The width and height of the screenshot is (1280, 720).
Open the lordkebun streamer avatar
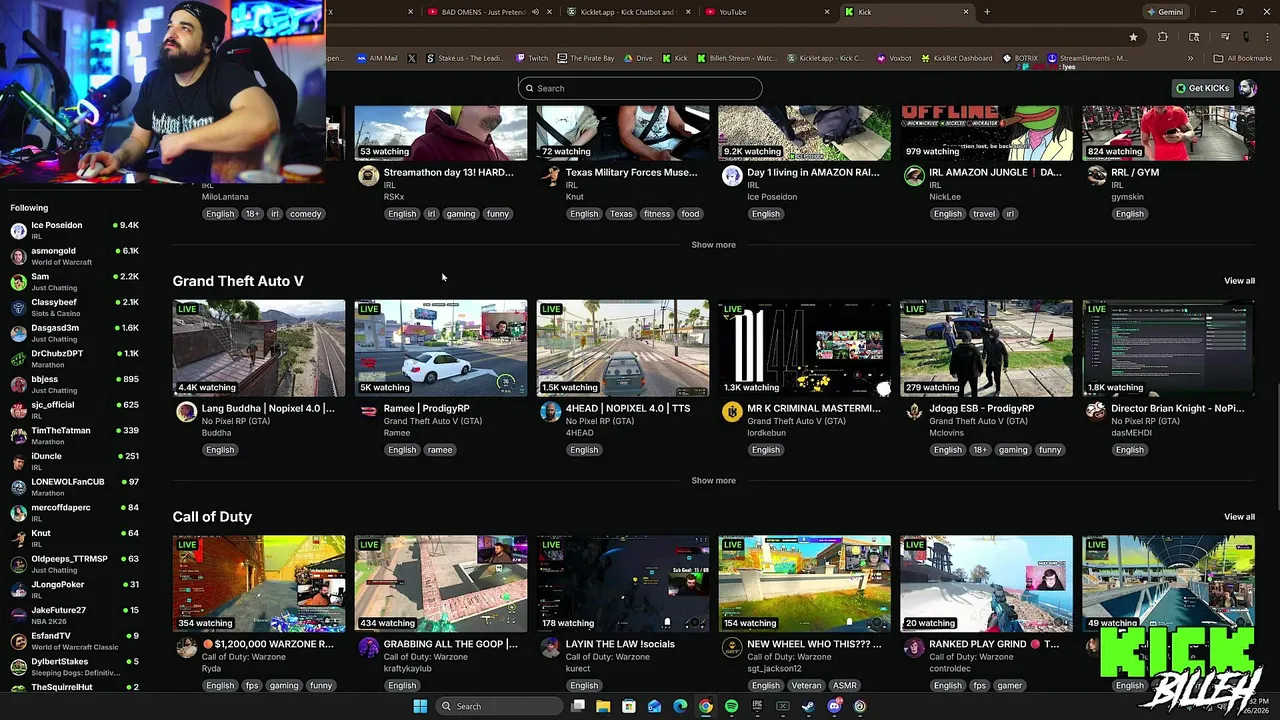732,412
